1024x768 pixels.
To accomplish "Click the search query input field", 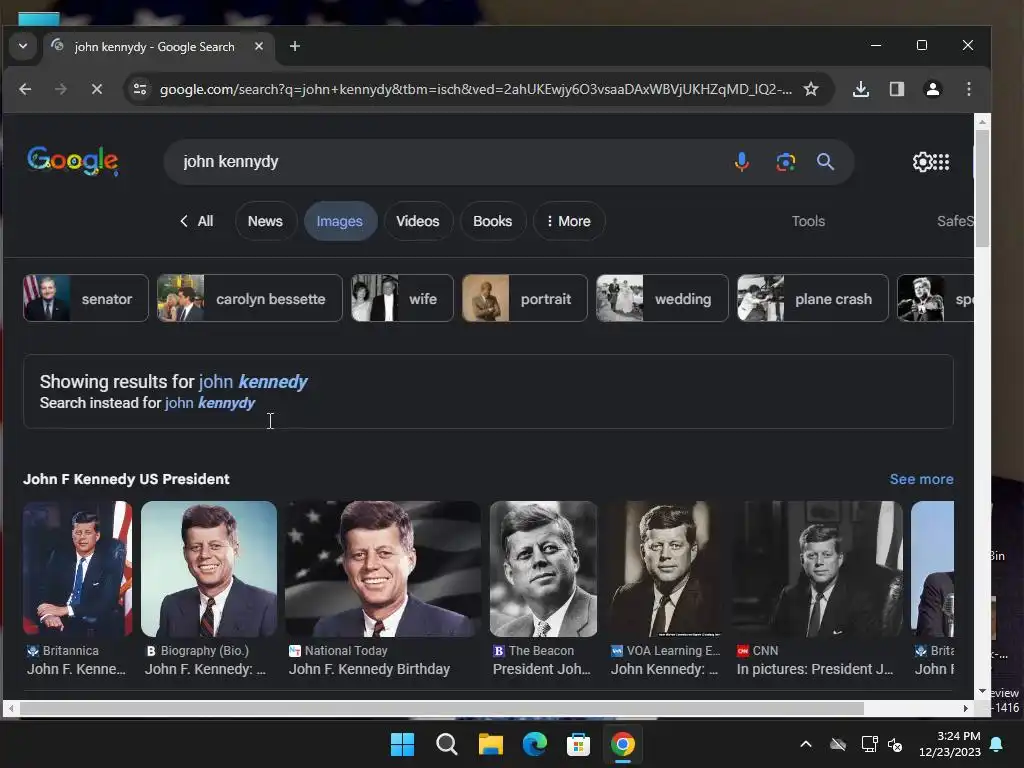I will coord(451,161).
